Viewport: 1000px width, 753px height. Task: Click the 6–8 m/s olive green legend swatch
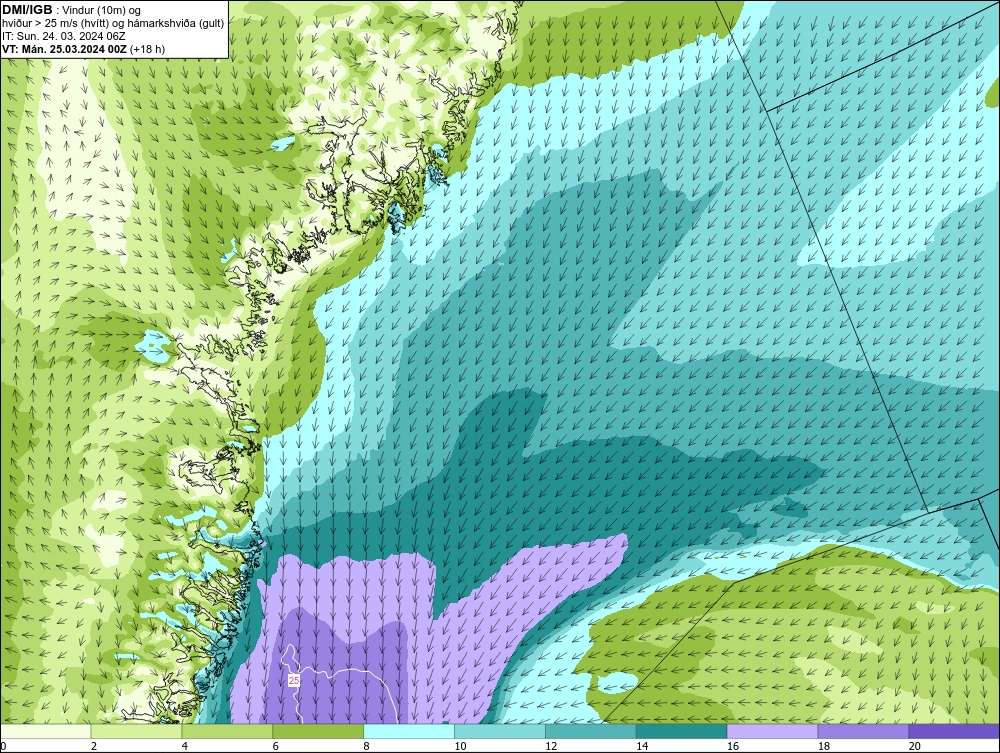(318, 731)
